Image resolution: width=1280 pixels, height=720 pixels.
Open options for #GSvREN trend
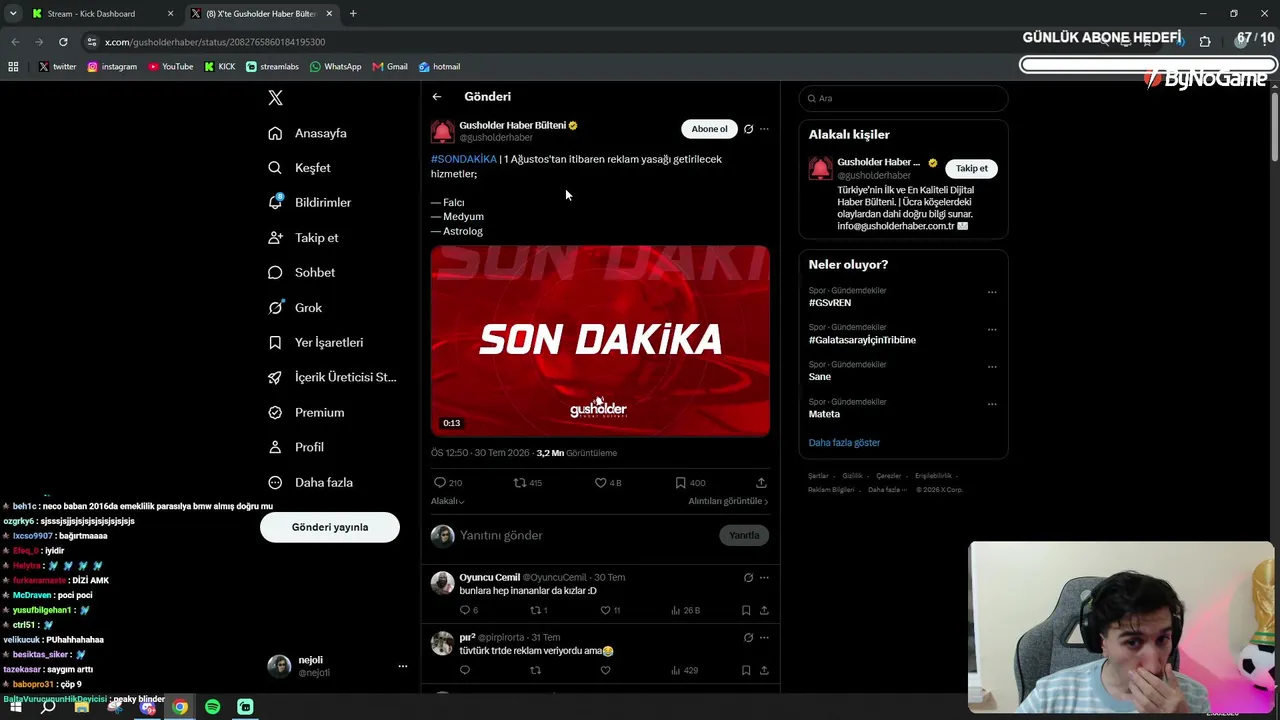tap(992, 293)
